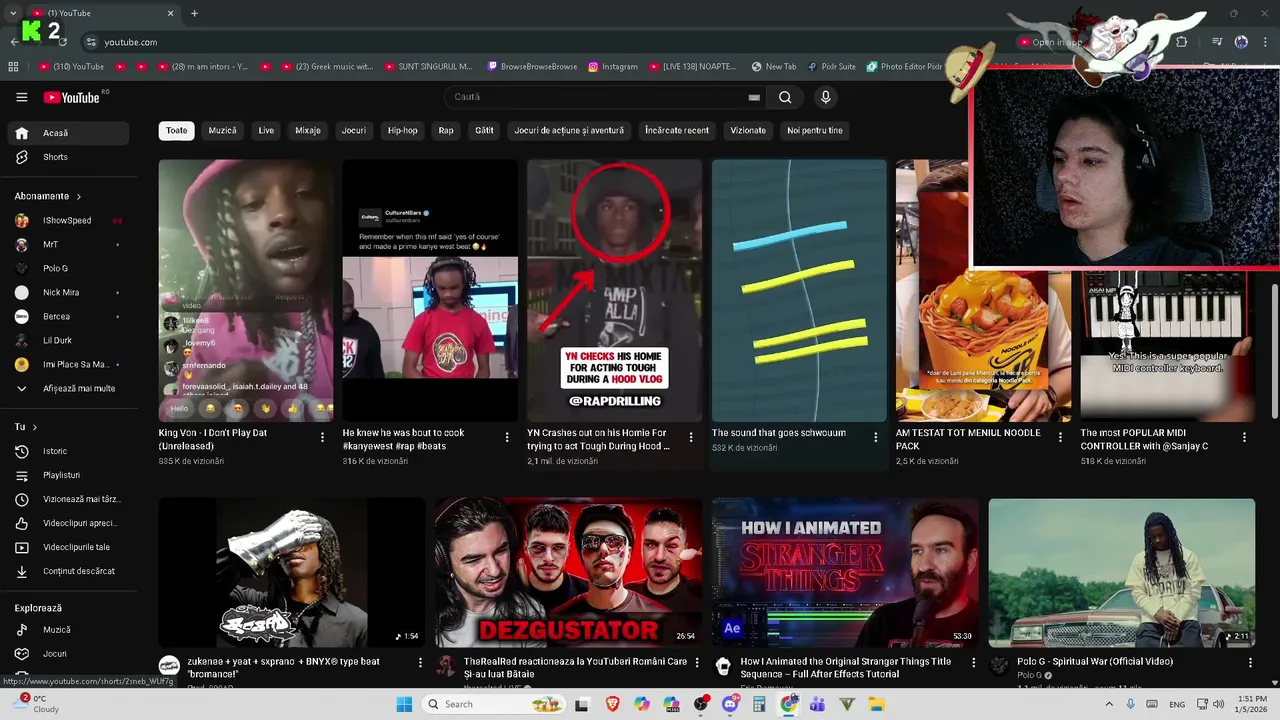Expand Afișează mai multe subscriptions
The image size is (1280, 720).
point(68,388)
